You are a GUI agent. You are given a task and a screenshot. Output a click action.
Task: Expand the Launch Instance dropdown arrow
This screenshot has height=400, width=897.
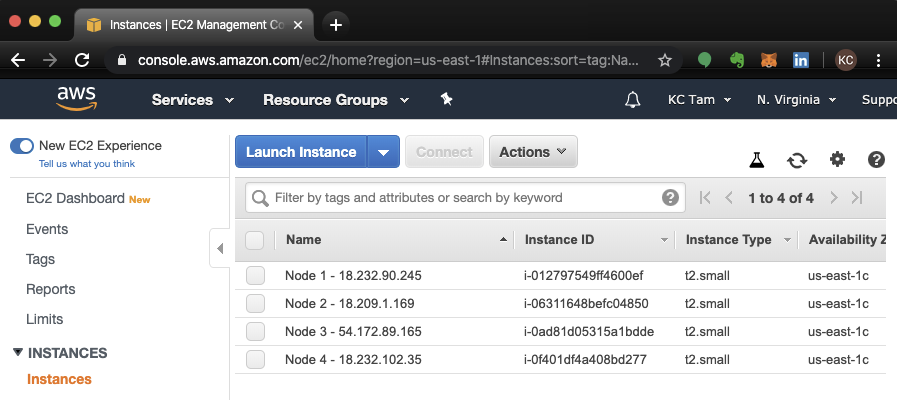coord(384,152)
